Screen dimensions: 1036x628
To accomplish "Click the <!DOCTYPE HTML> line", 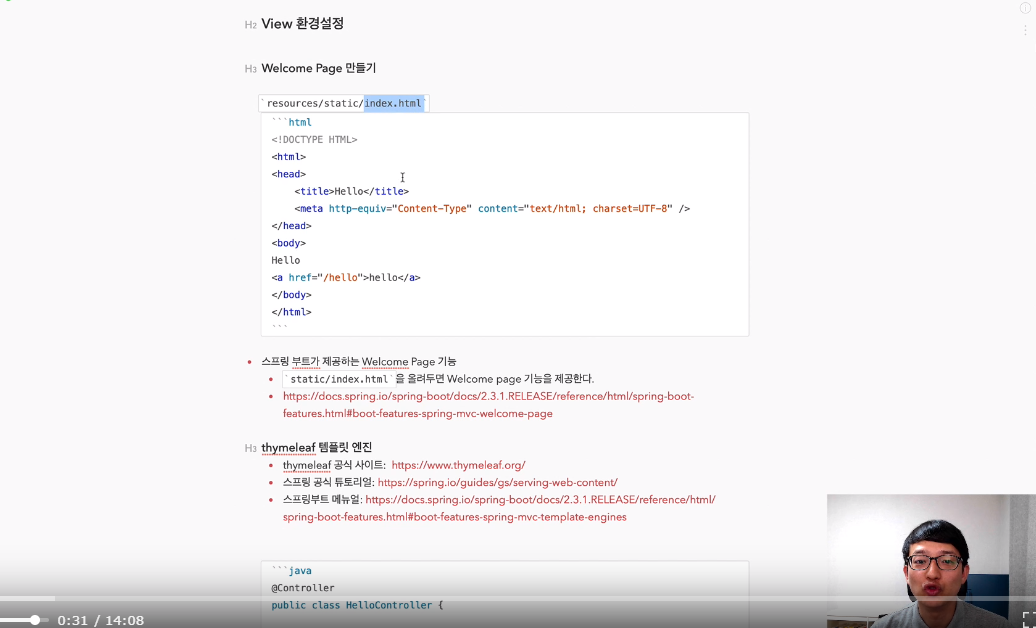I will (314, 139).
